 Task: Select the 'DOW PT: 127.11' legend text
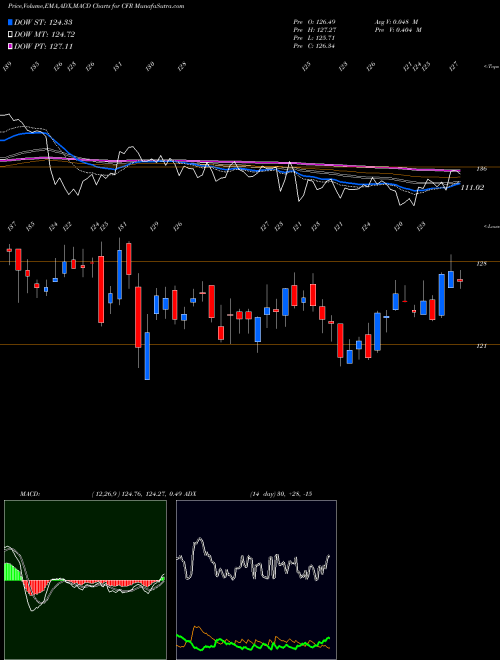tap(43, 46)
